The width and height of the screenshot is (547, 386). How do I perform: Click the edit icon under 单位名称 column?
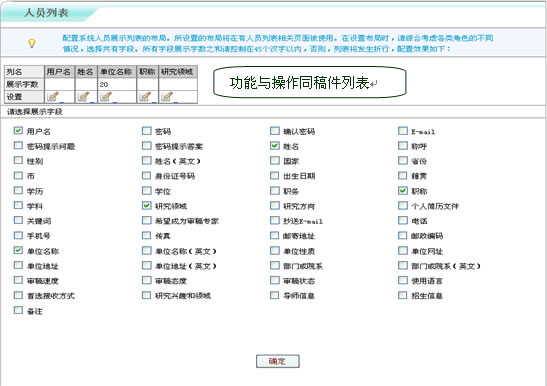point(106,96)
